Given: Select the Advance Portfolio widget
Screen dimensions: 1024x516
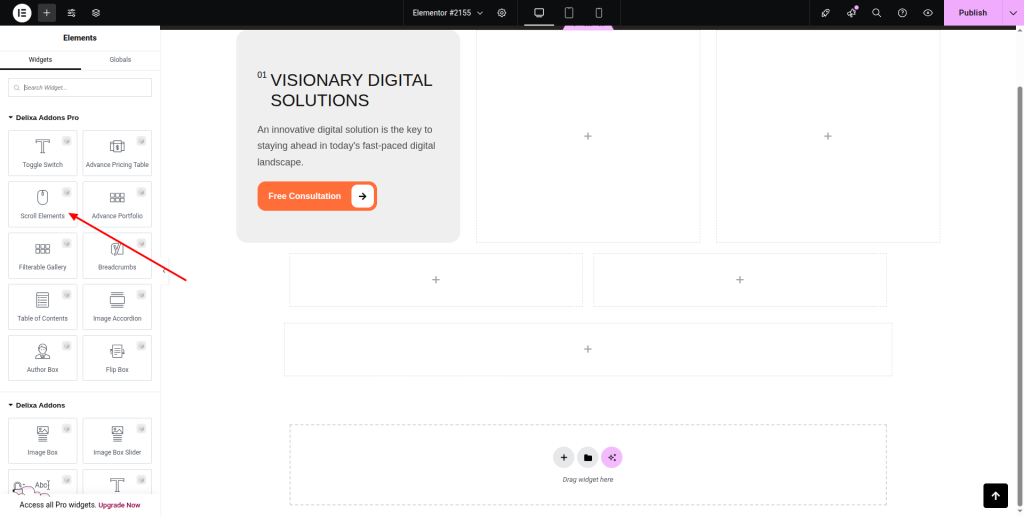Looking at the screenshot, I should 117,204.
